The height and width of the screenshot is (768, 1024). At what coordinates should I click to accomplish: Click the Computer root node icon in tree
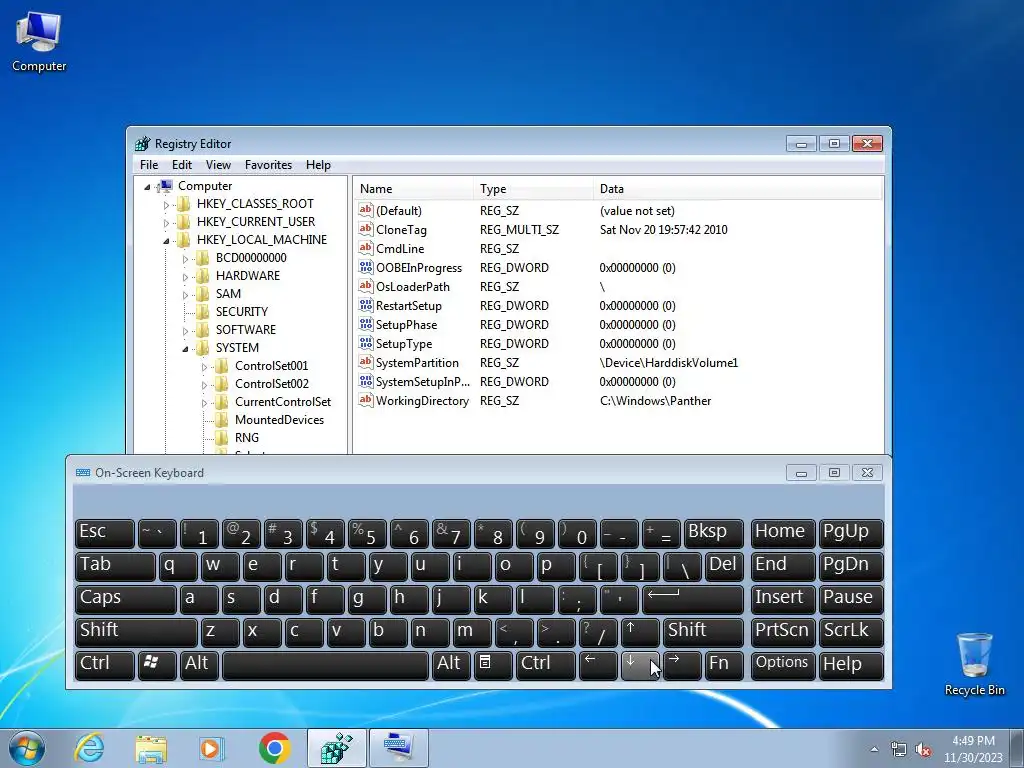166,186
